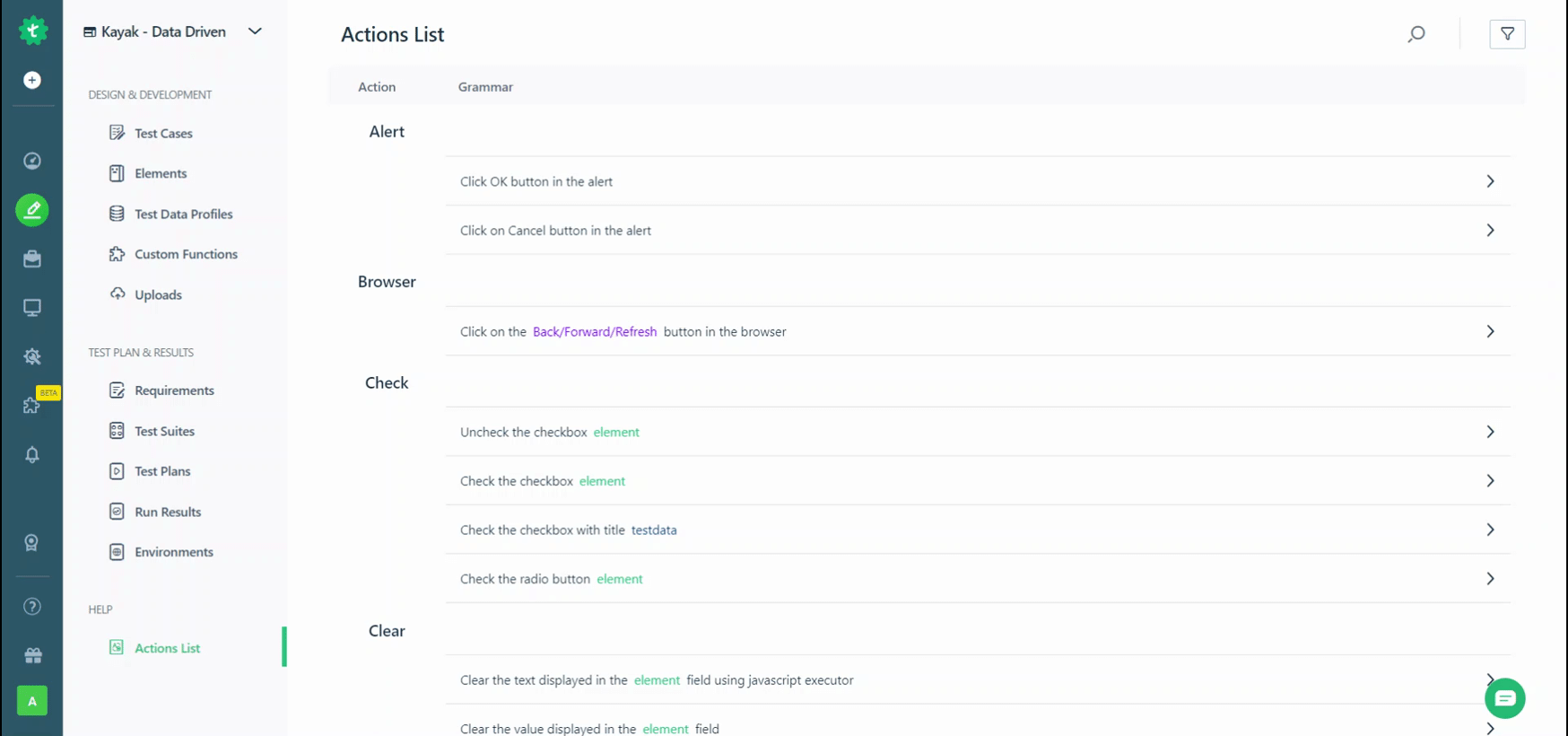1568x736 pixels.
Task: Go to Test Suites in the sidebar
Action: pos(164,431)
